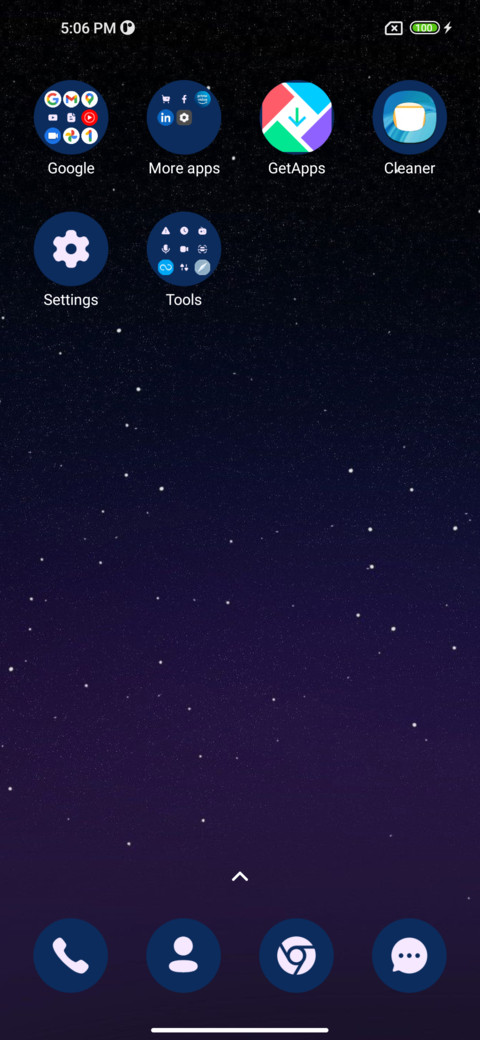Tap notification icon beside the time
Image resolution: width=480 pixels, height=1040 pixels.
tap(127, 28)
